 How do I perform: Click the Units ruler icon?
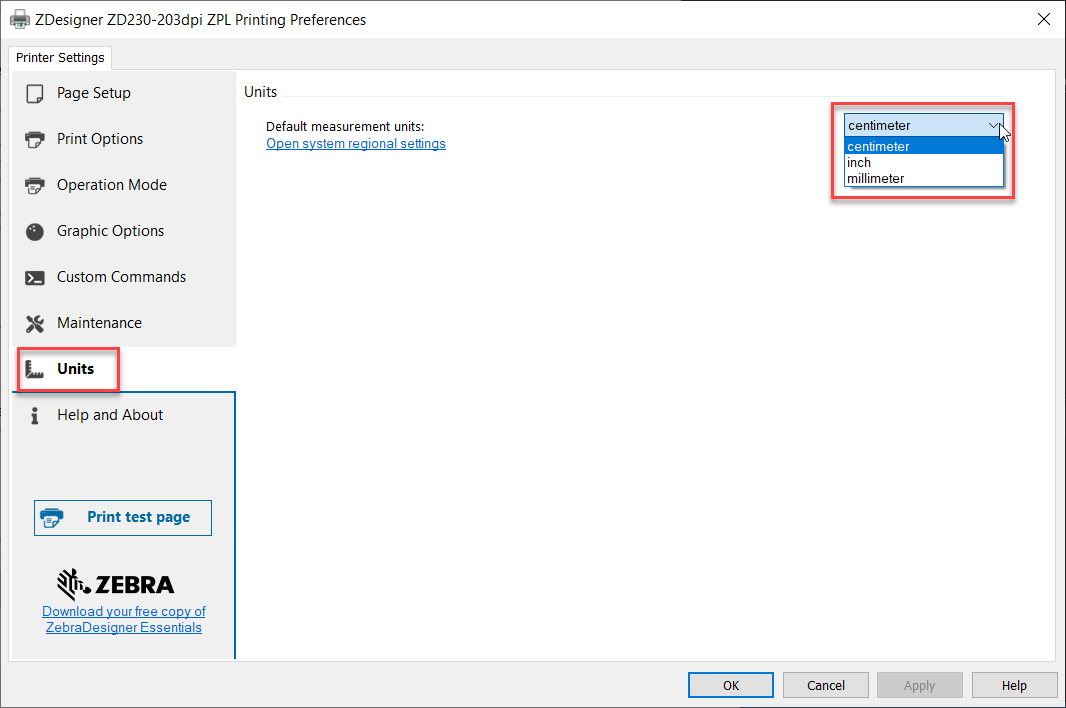pos(35,369)
